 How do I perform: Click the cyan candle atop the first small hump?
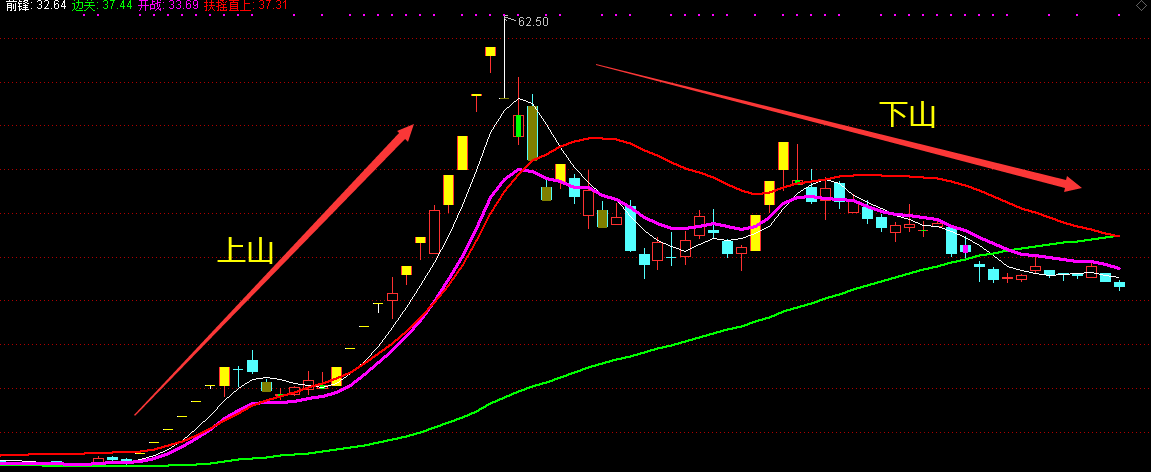click(252, 365)
